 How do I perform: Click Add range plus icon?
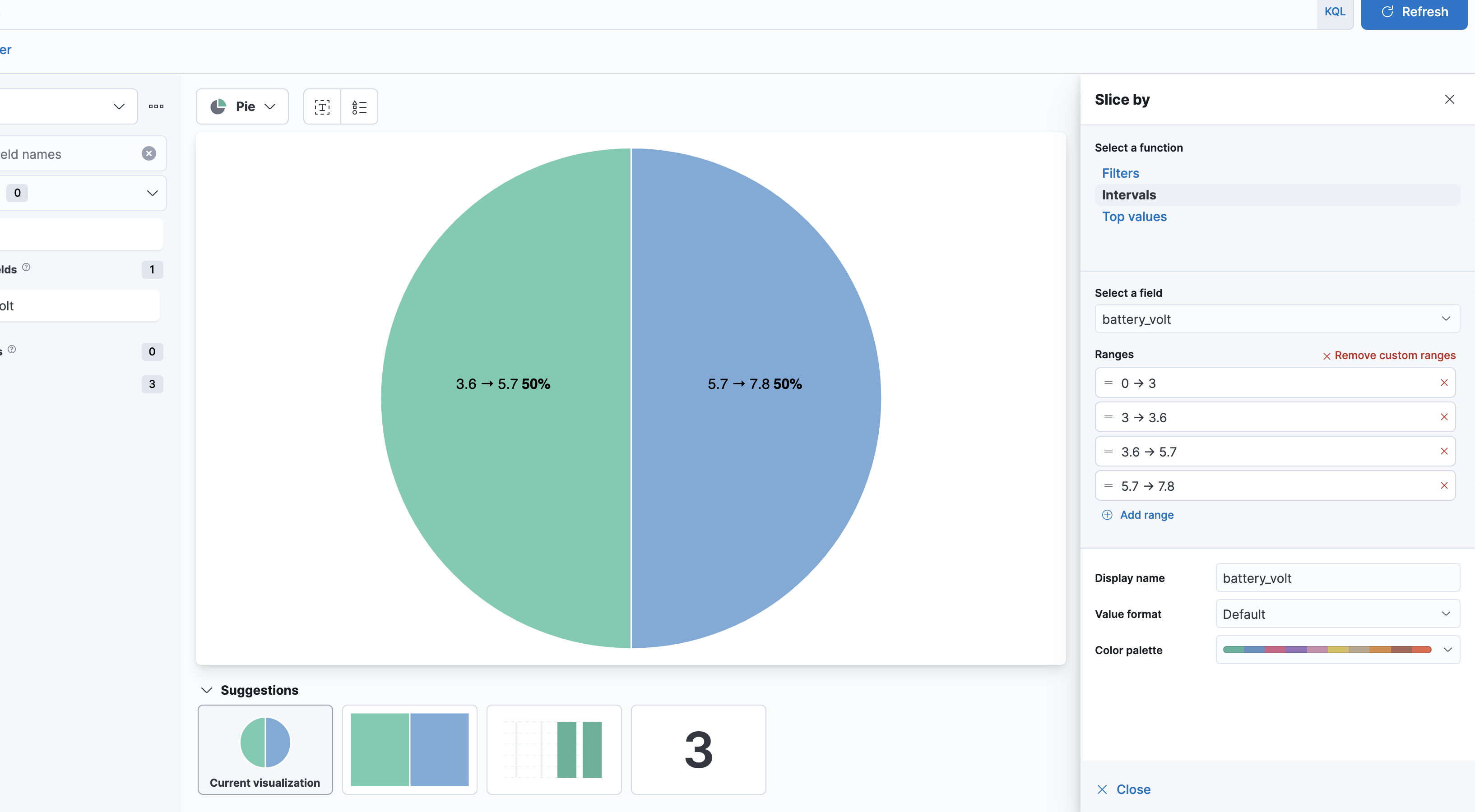point(1107,514)
